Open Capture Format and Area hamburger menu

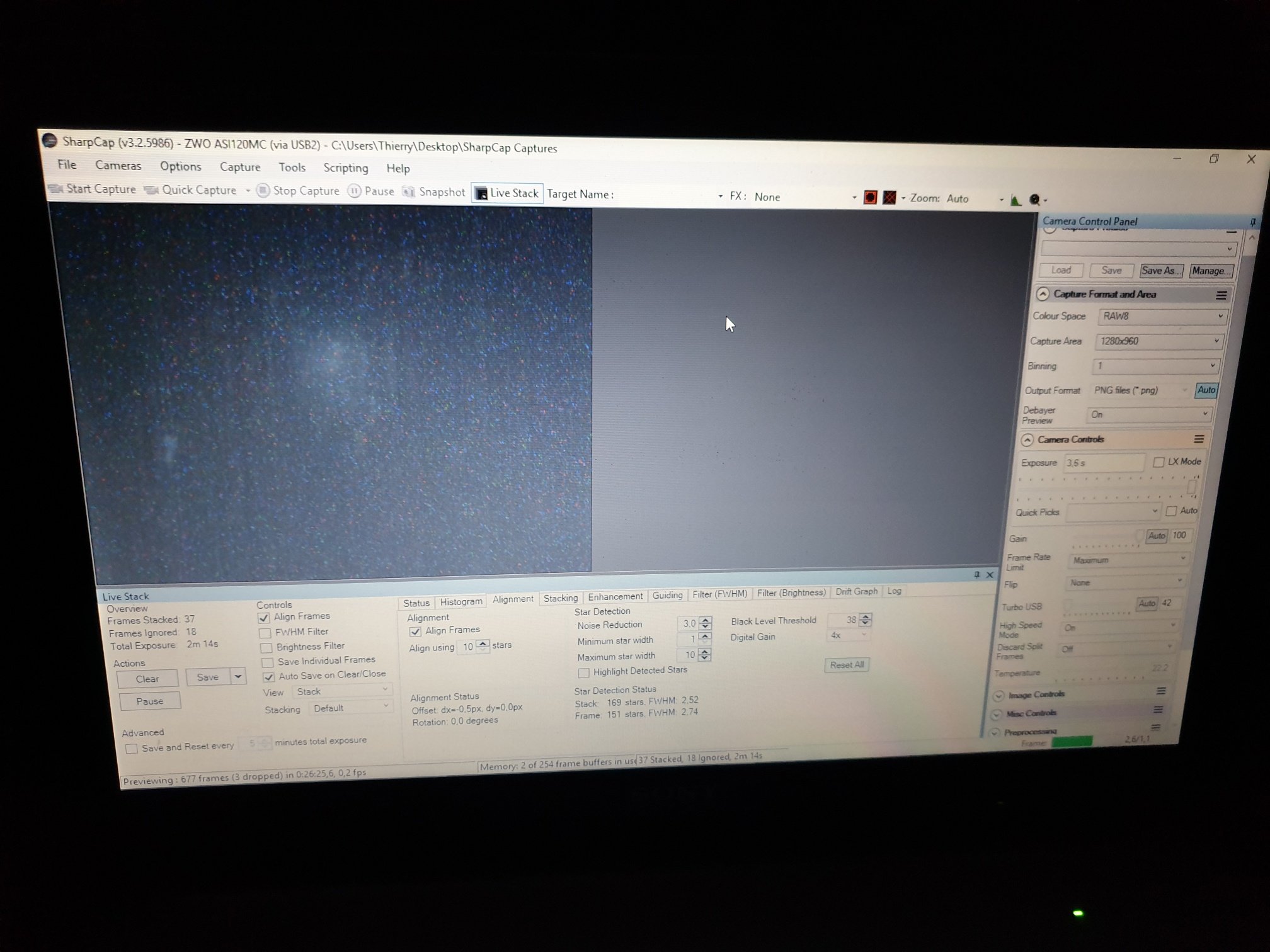click(x=1221, y=295)
